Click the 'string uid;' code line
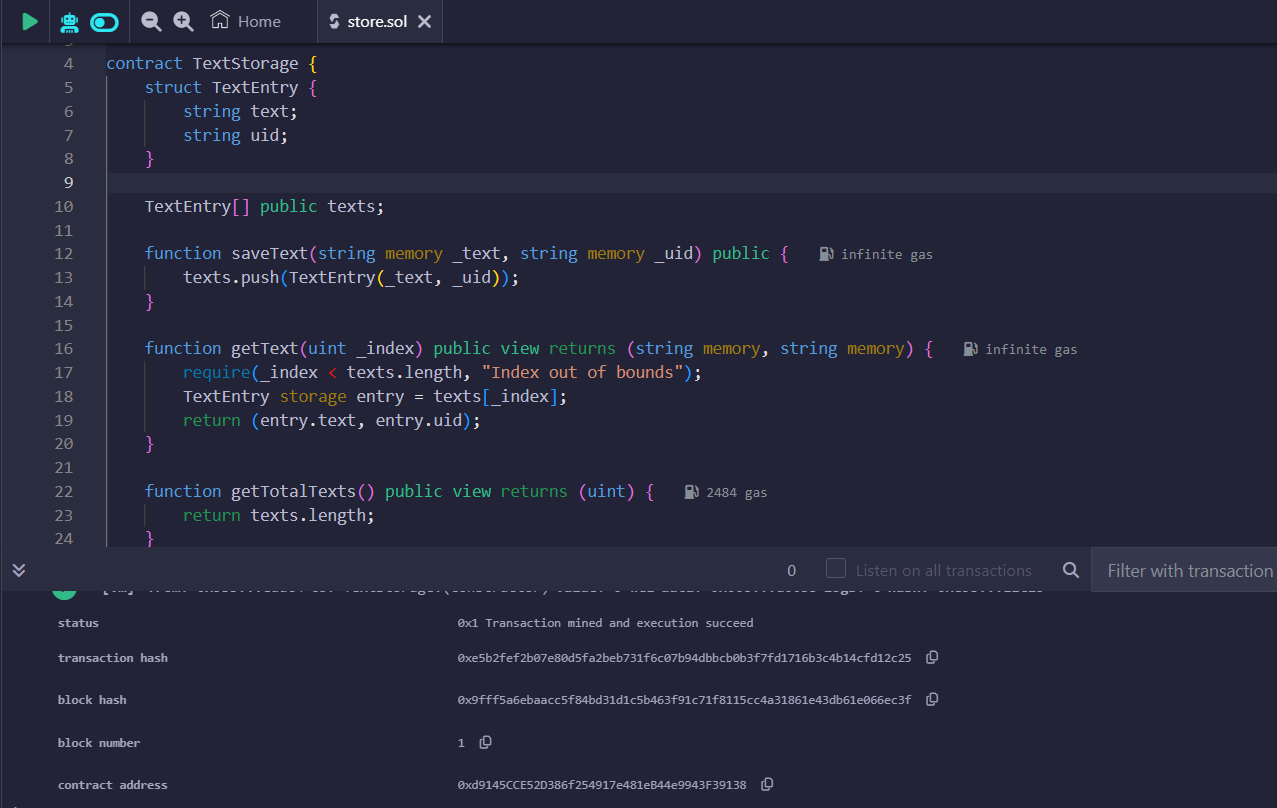 tap(235, 135)
